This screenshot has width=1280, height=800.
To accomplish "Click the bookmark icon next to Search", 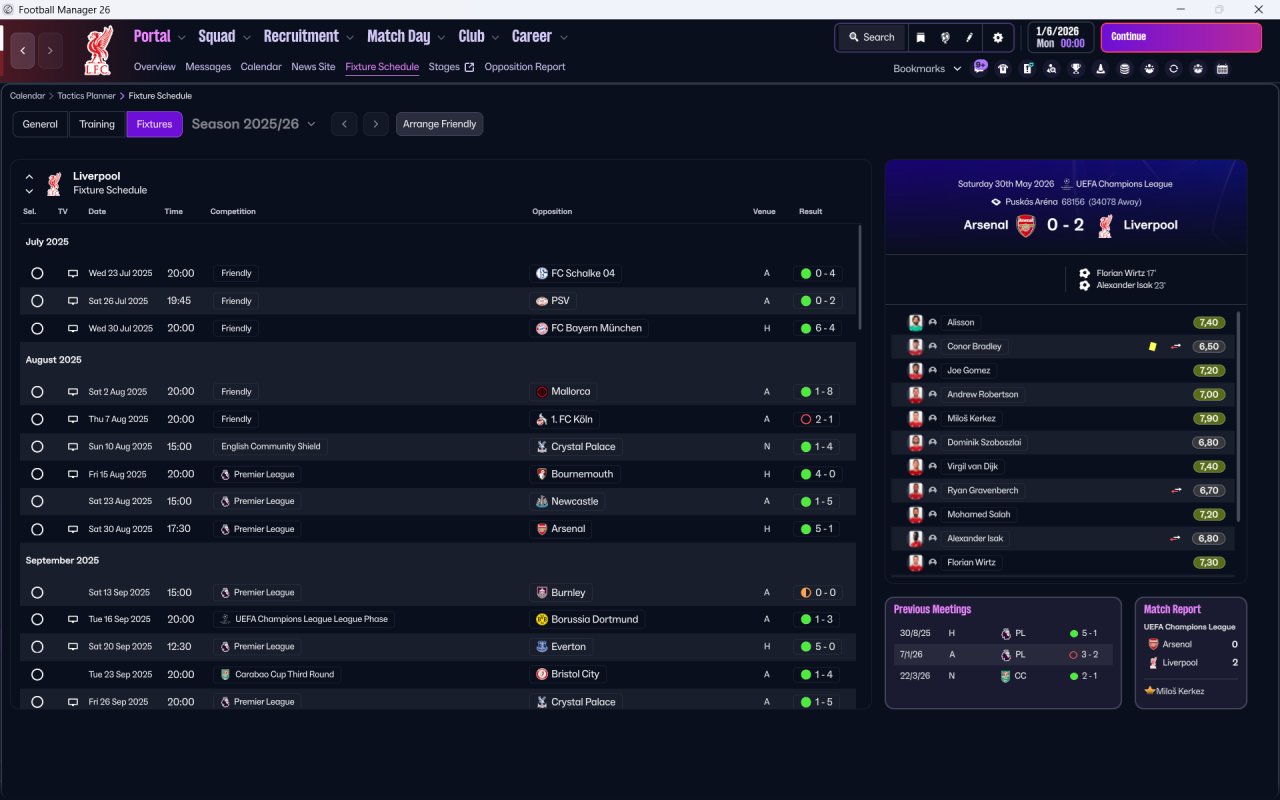I will (x=920, y=37).
